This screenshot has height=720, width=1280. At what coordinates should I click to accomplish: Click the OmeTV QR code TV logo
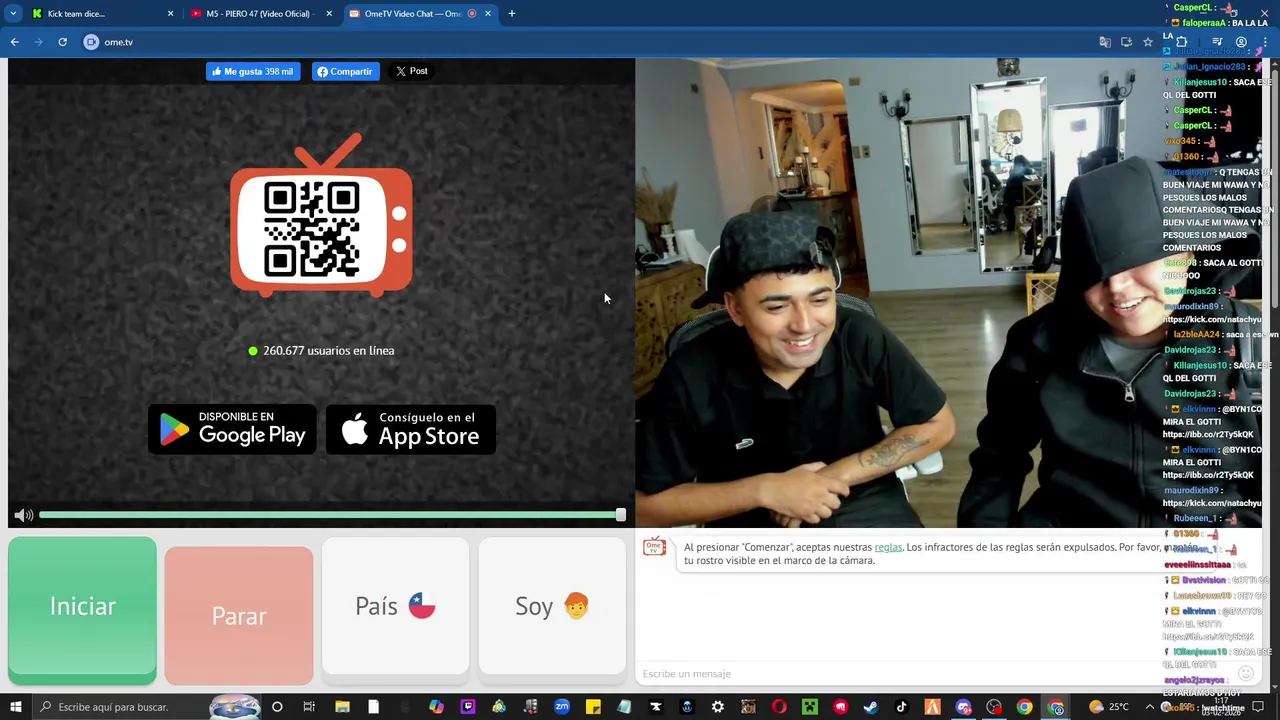[x=321, y=216]
